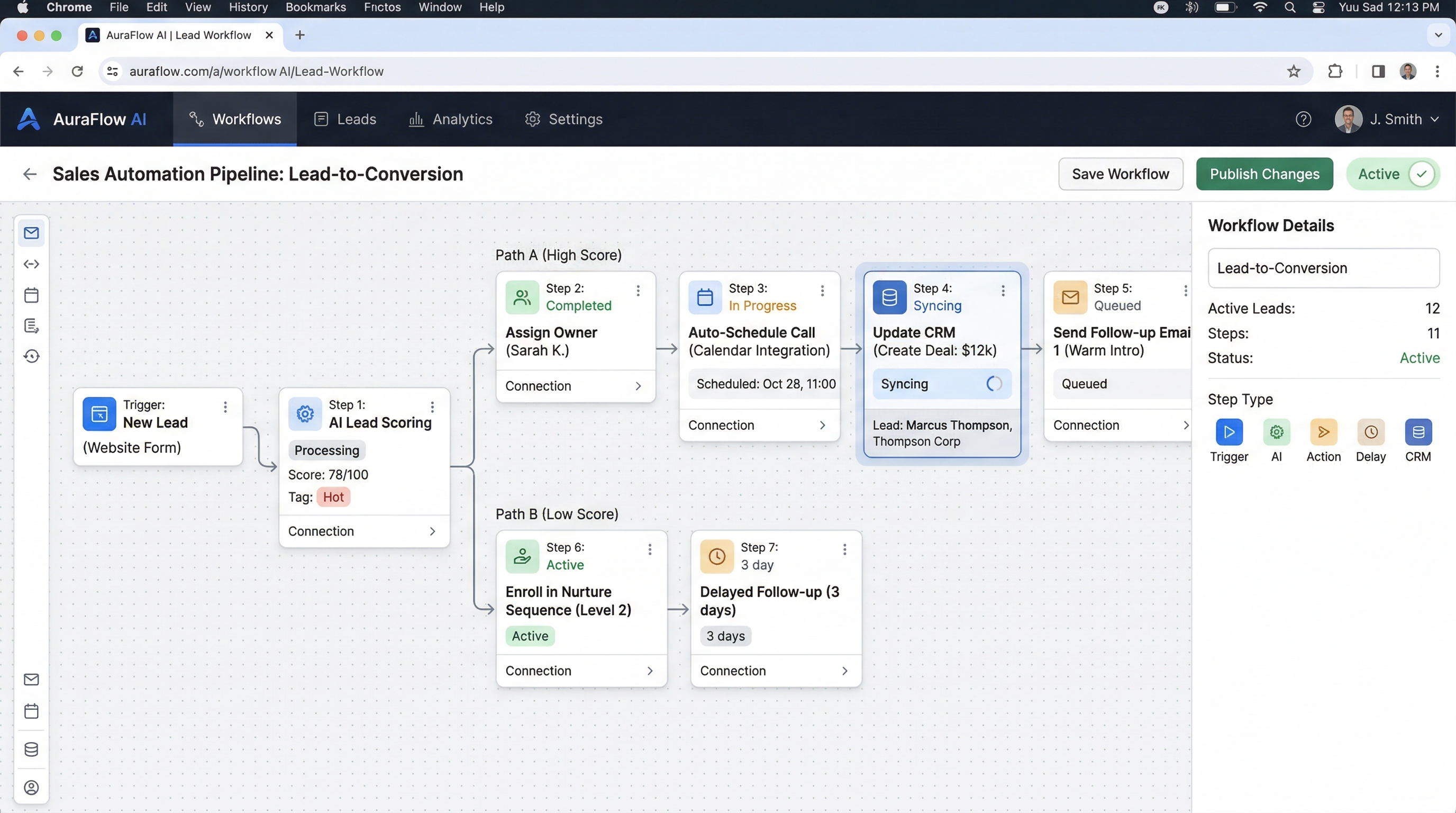
Task: Open the help question mark icon
Action: pyautogui.click(x=1304, y=119)
